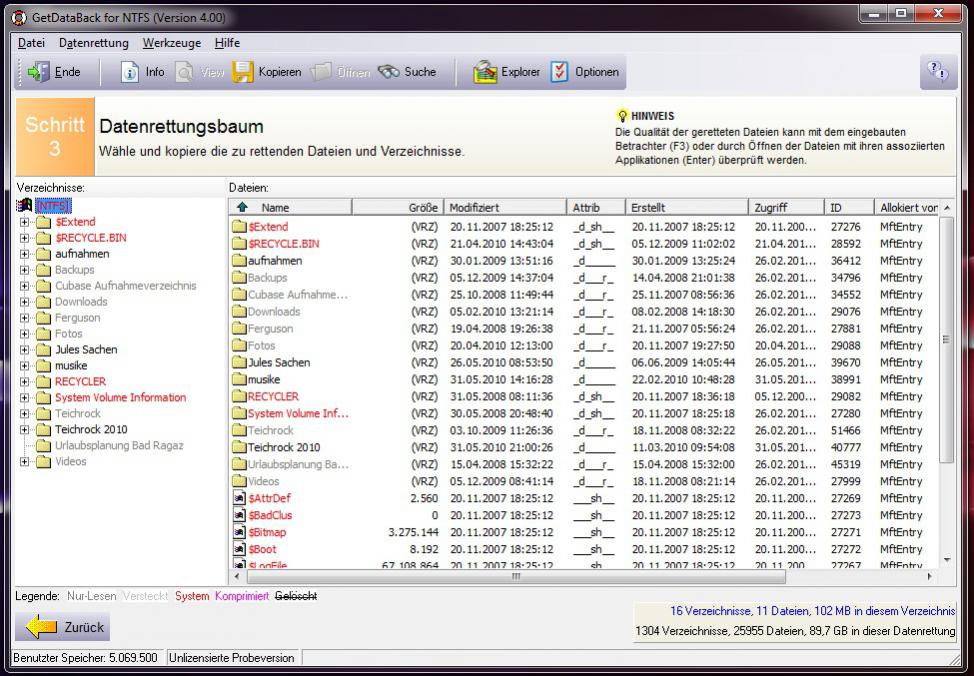
Task: Click the Ende toolbar icon
Action: point(39,72)
